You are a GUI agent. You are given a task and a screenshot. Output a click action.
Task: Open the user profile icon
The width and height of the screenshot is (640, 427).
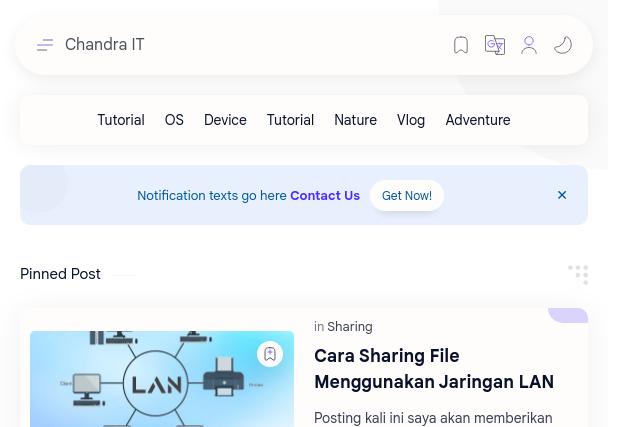click(529, 45)
